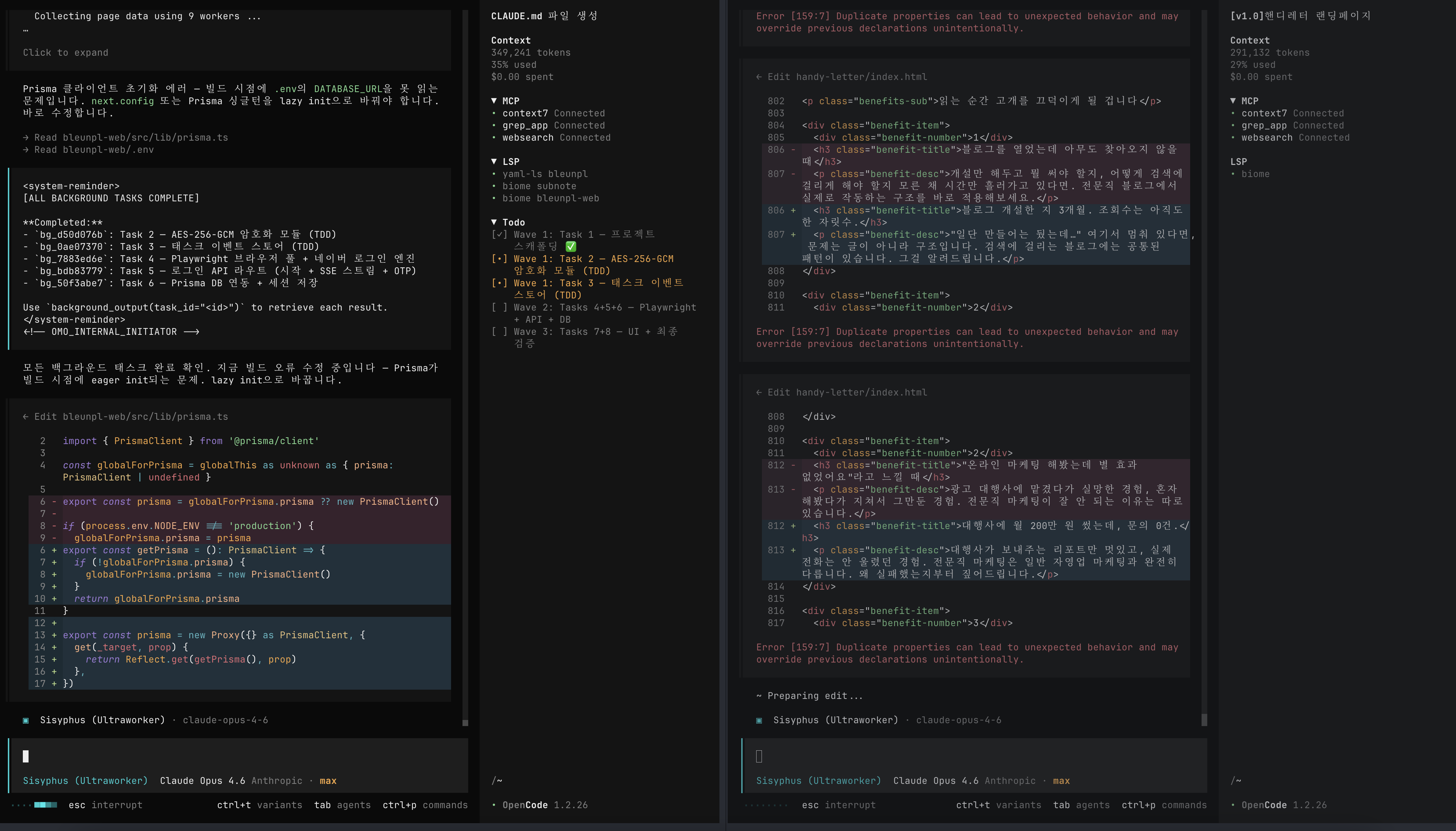Click the 'max' variant label in right prompt
This screenshot has height=831, width=1456.
[x=1061, y=781]
